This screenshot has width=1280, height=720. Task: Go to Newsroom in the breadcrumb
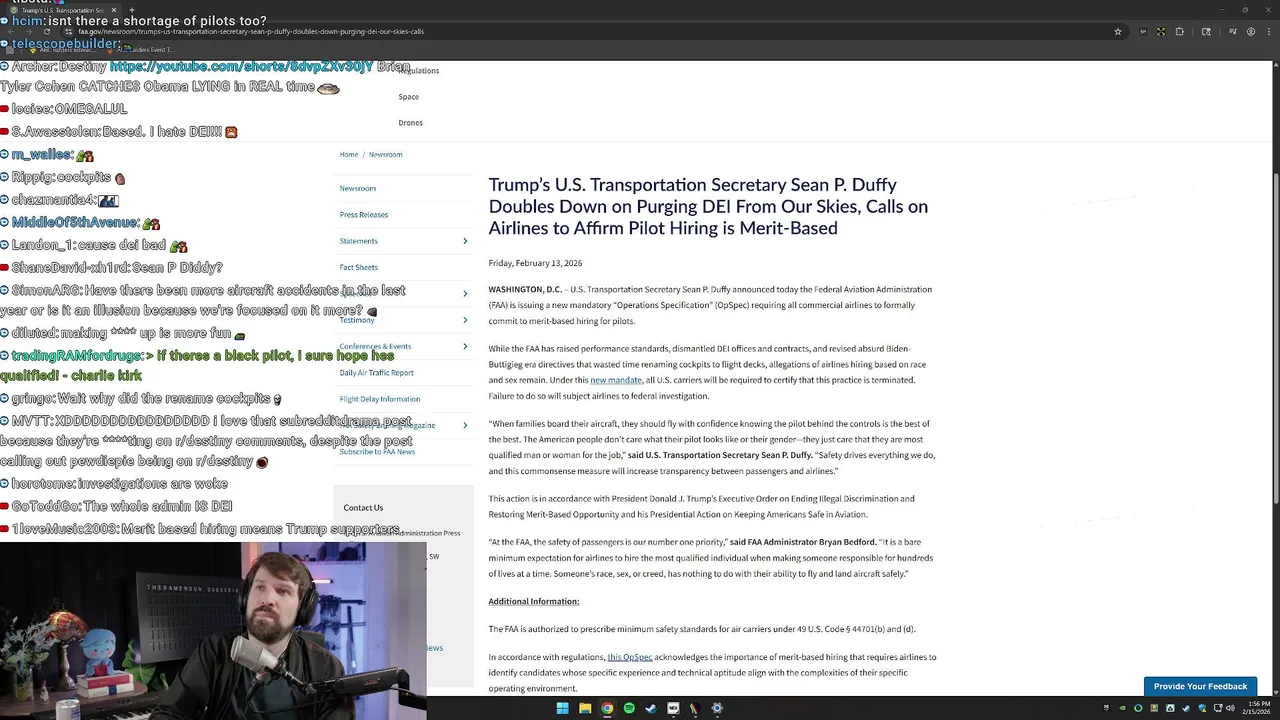point(385,154)
